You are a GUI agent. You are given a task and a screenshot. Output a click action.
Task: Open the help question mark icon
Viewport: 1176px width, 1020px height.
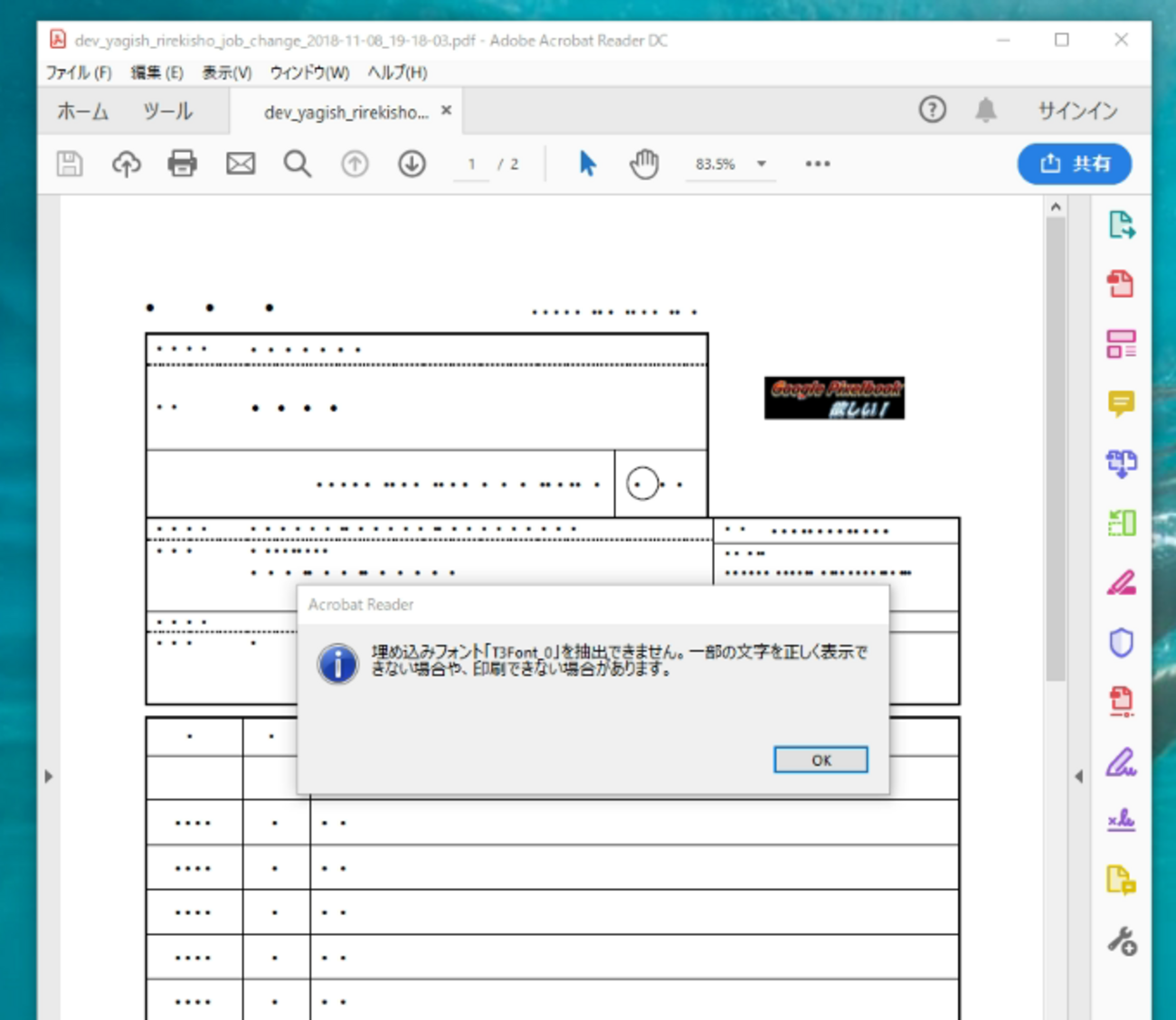[x=932, y=110]
